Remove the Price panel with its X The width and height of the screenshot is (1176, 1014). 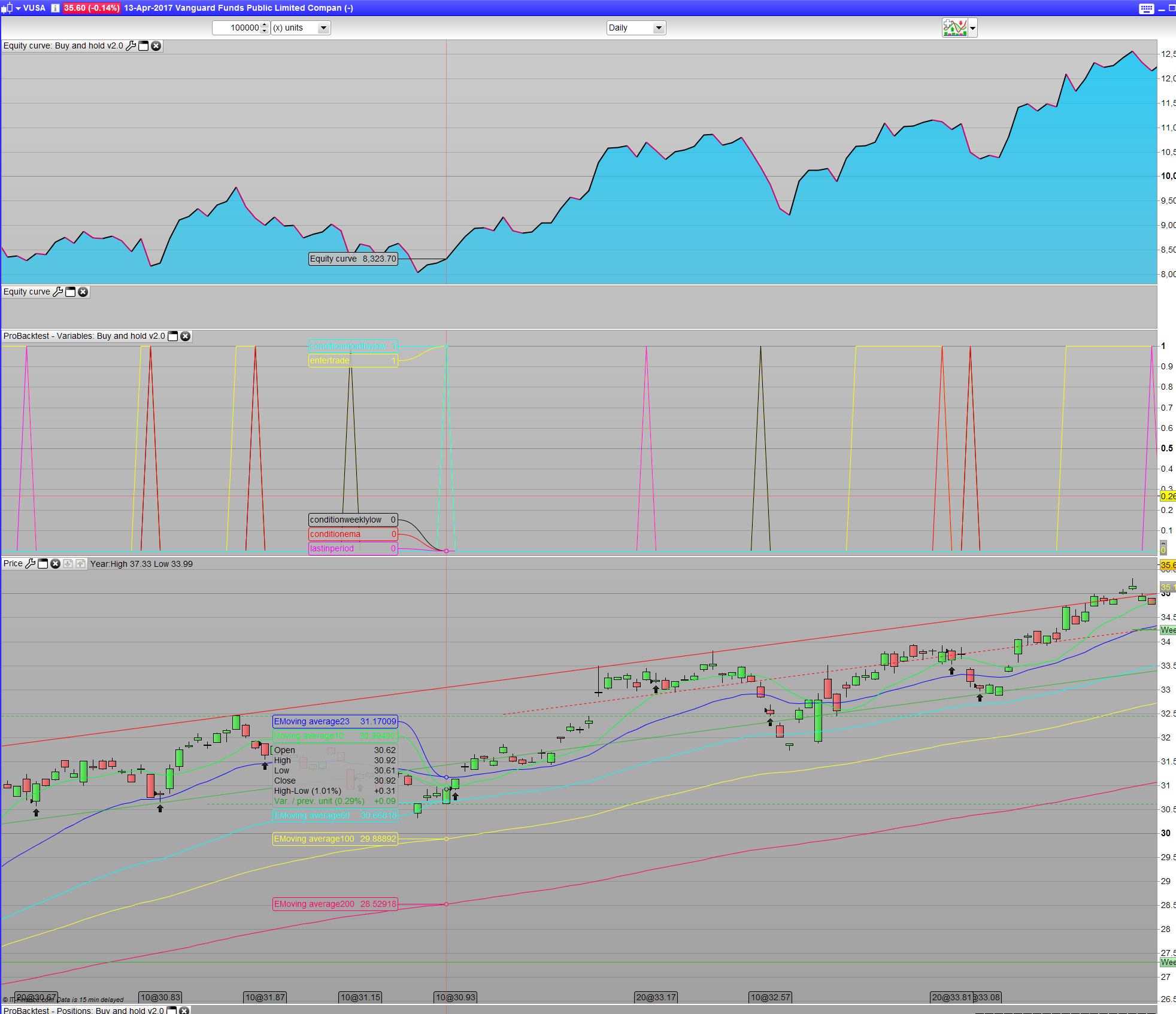[55, 563]
